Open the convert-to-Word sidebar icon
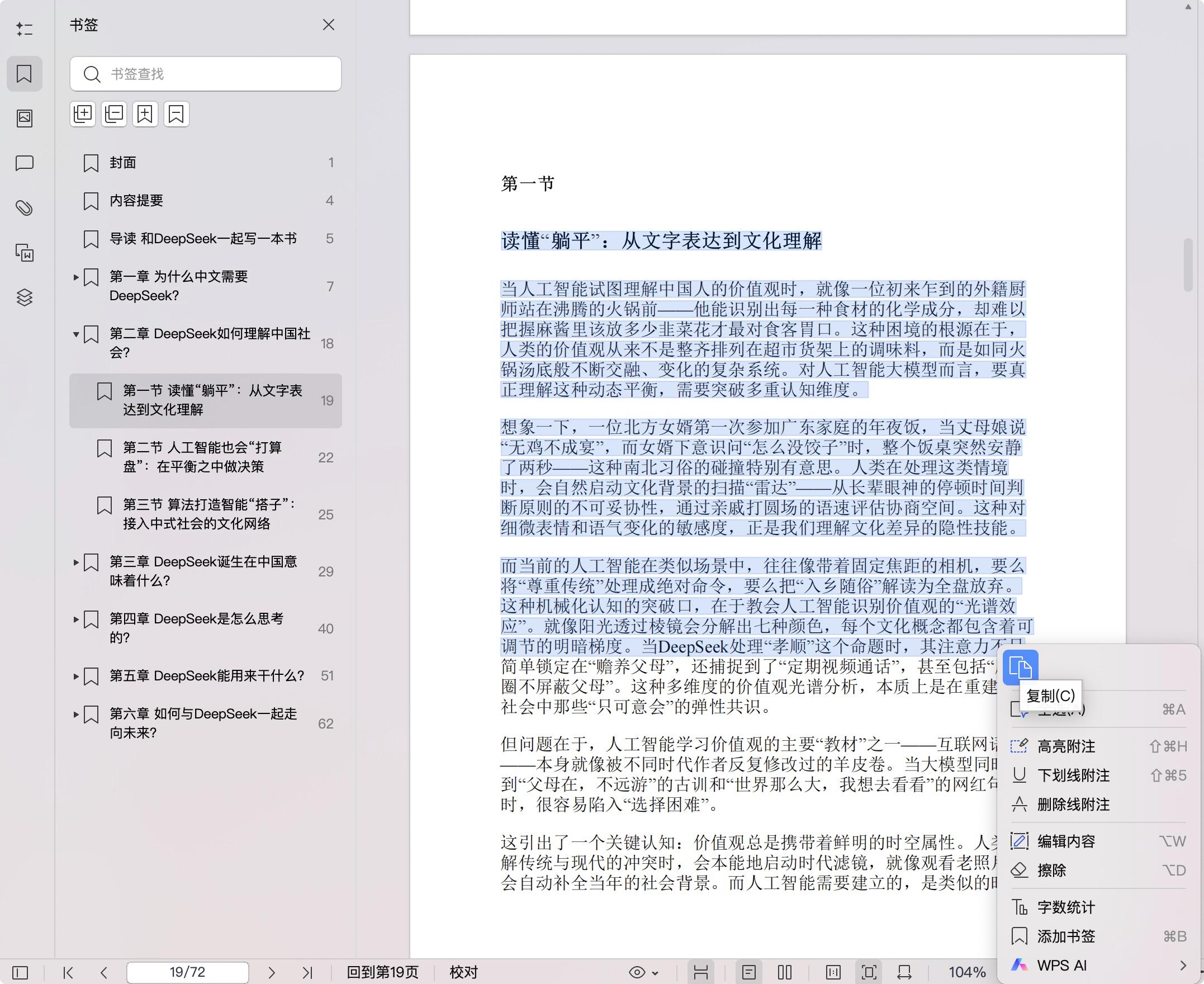 pos(25,253)
